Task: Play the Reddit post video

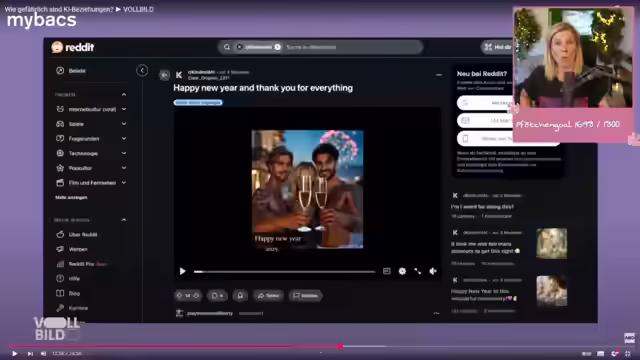Action: [x=182, y=271]
